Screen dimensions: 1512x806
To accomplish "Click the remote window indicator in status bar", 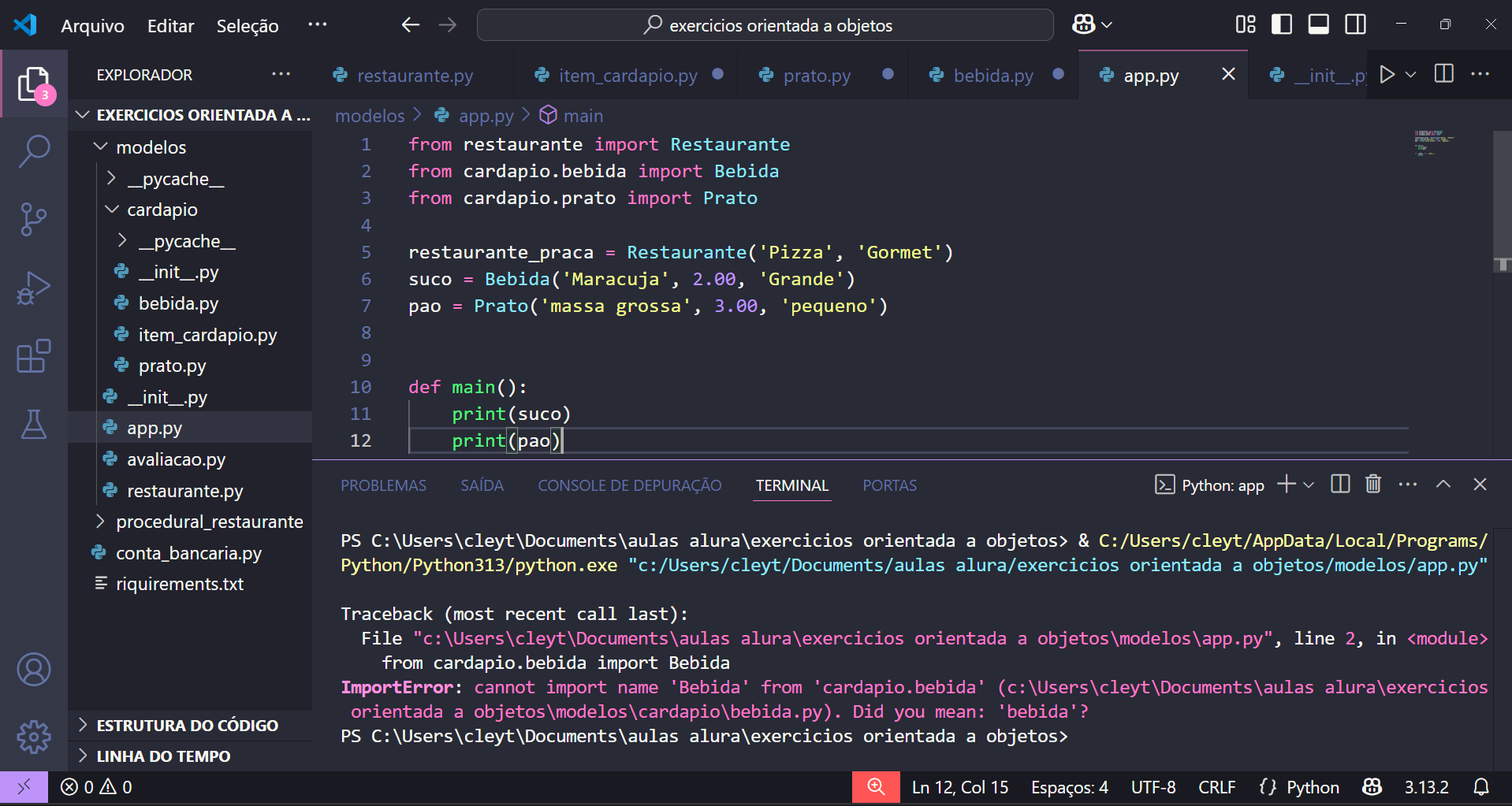I will pyautogui.click(x=24, y=787).
